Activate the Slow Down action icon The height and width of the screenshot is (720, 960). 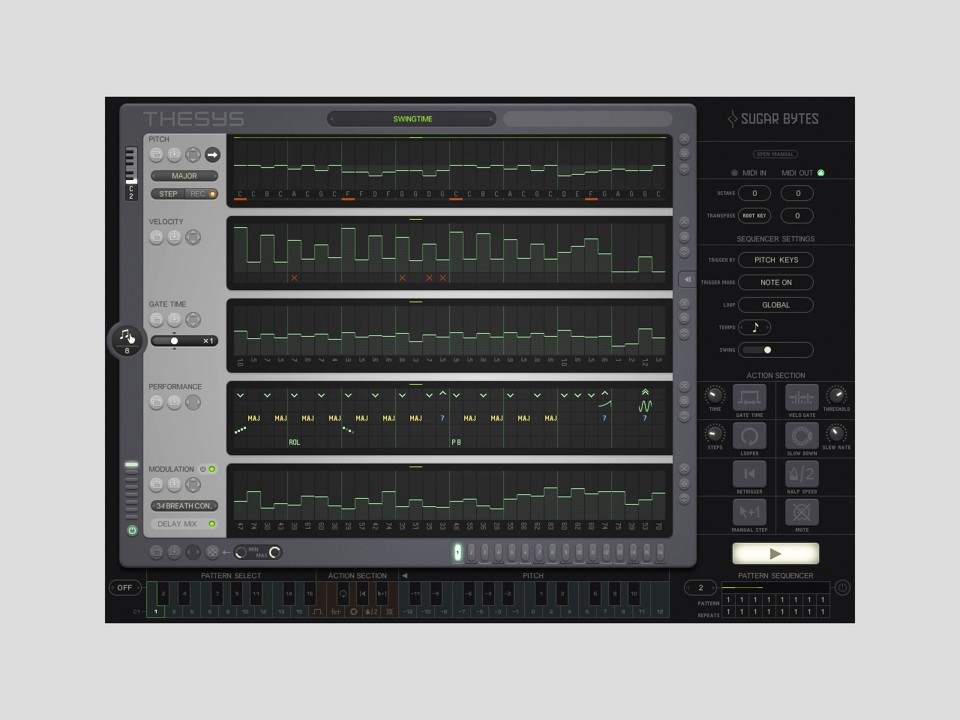[801, 437]
